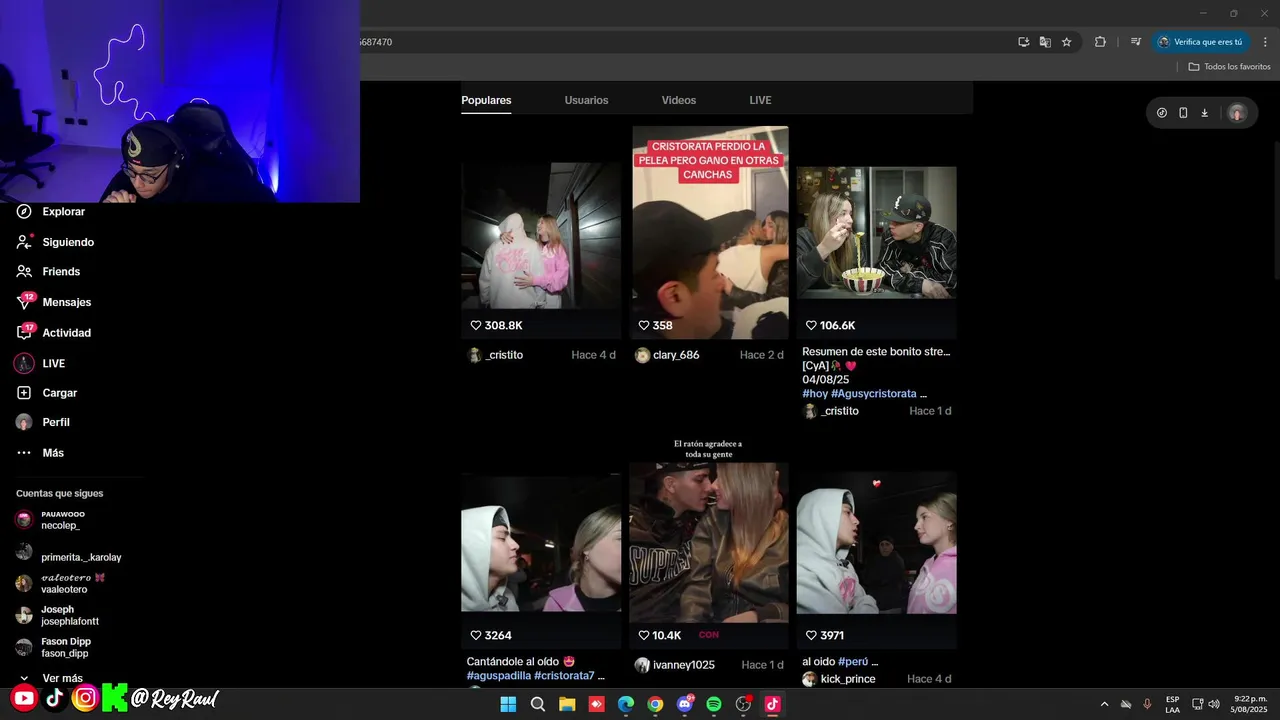Click the #perú hashtag

[x=853, y=662]
